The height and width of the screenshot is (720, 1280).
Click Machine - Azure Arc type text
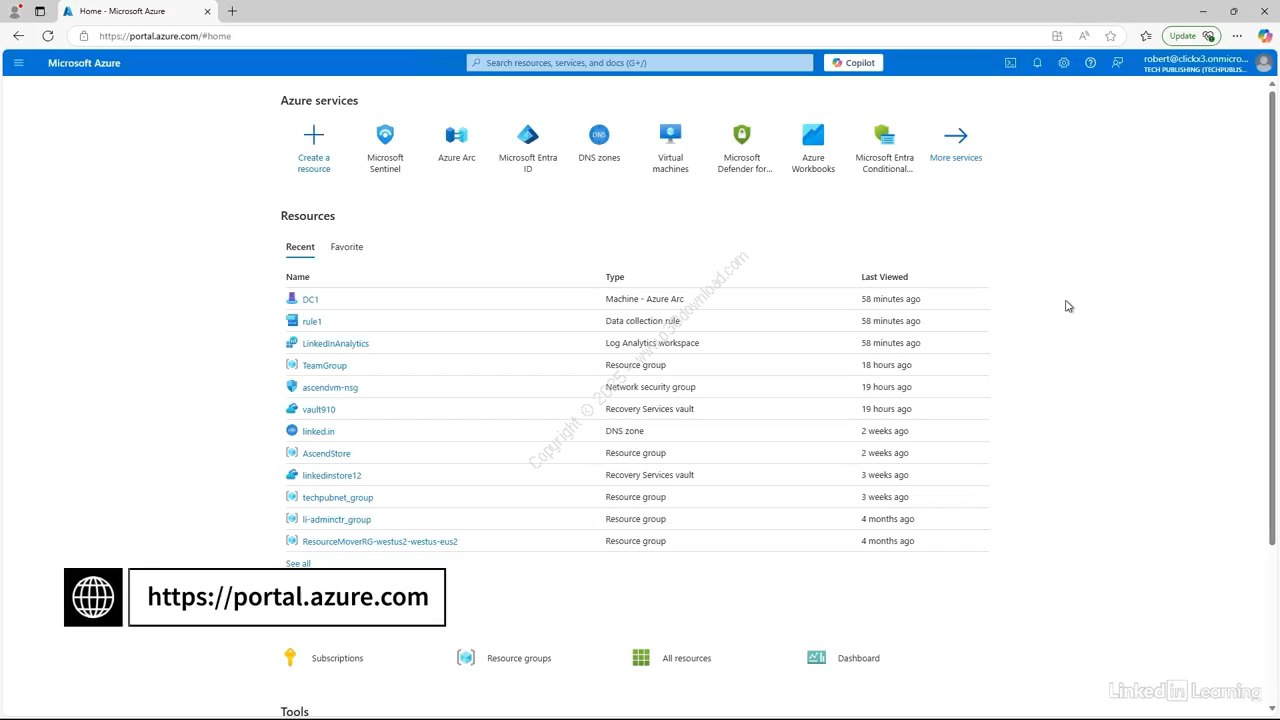[645, 299]
